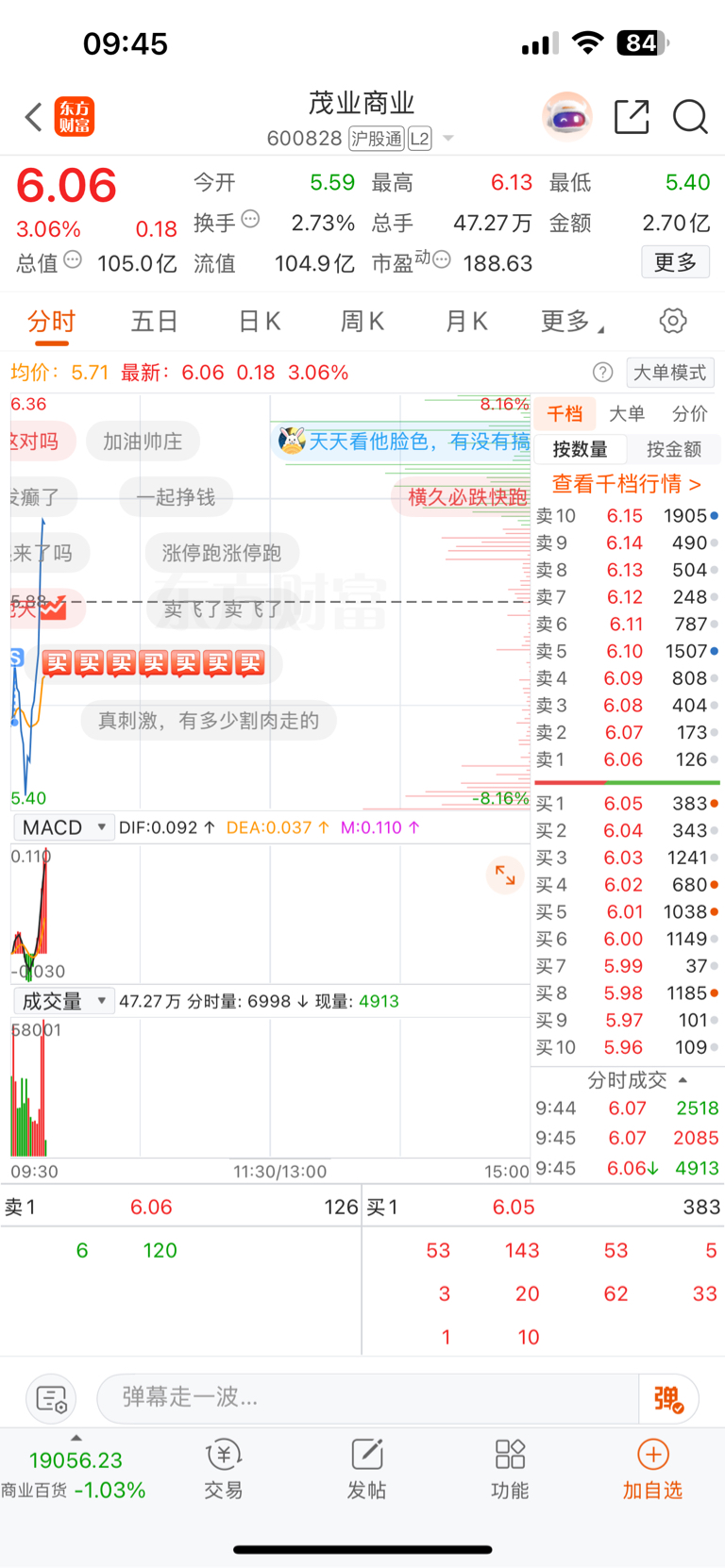Open the robot assistant avatar icon
This screenshot has height=1568, width=725.
567,117
